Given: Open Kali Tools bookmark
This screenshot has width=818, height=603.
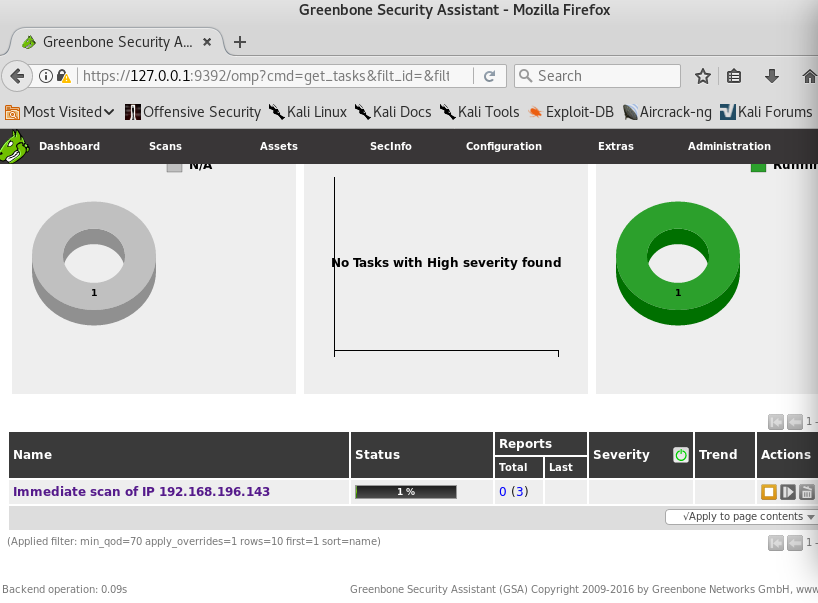Looking at the screenshot, I should (479, 112).
